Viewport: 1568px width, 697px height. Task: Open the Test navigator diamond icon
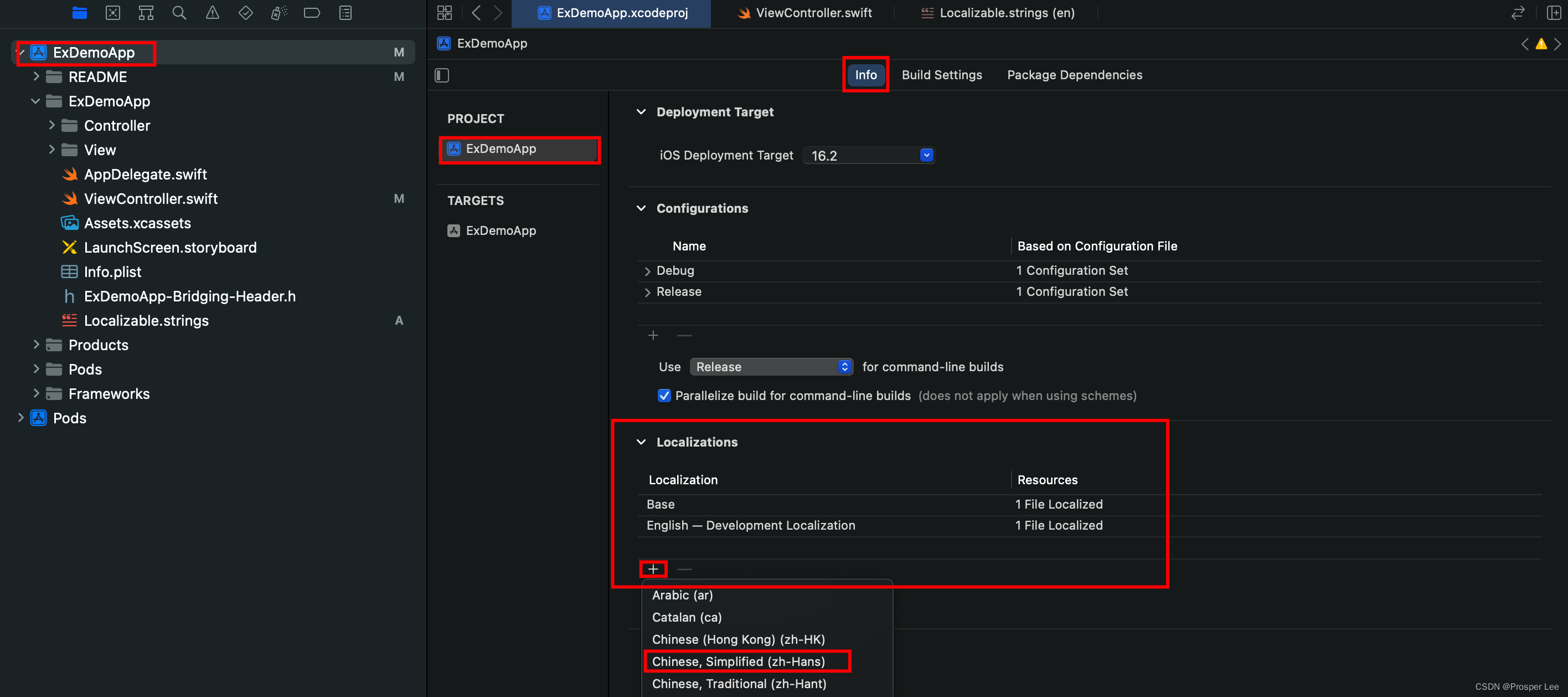pyautogui.click(x=245, y=13)
